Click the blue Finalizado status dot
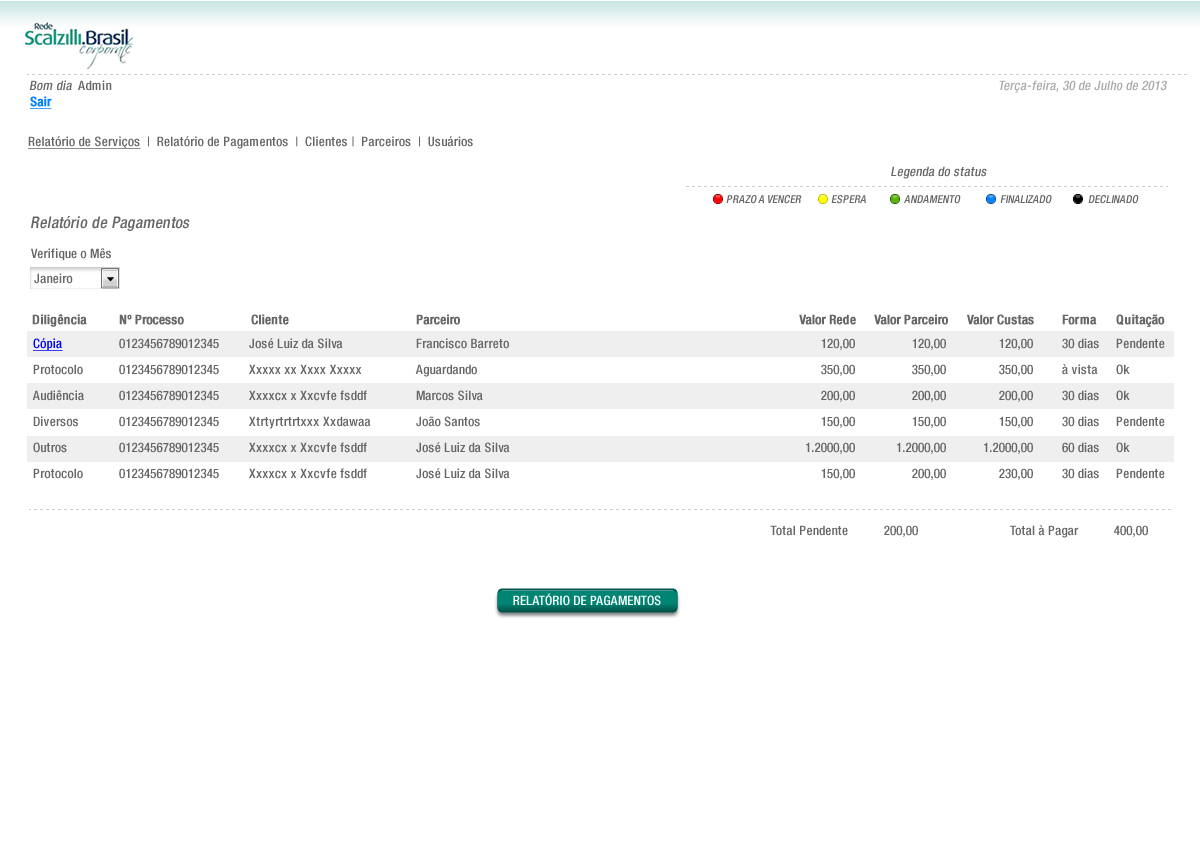The height and width of the screenshot is (862, 1200). click(991, 199)
